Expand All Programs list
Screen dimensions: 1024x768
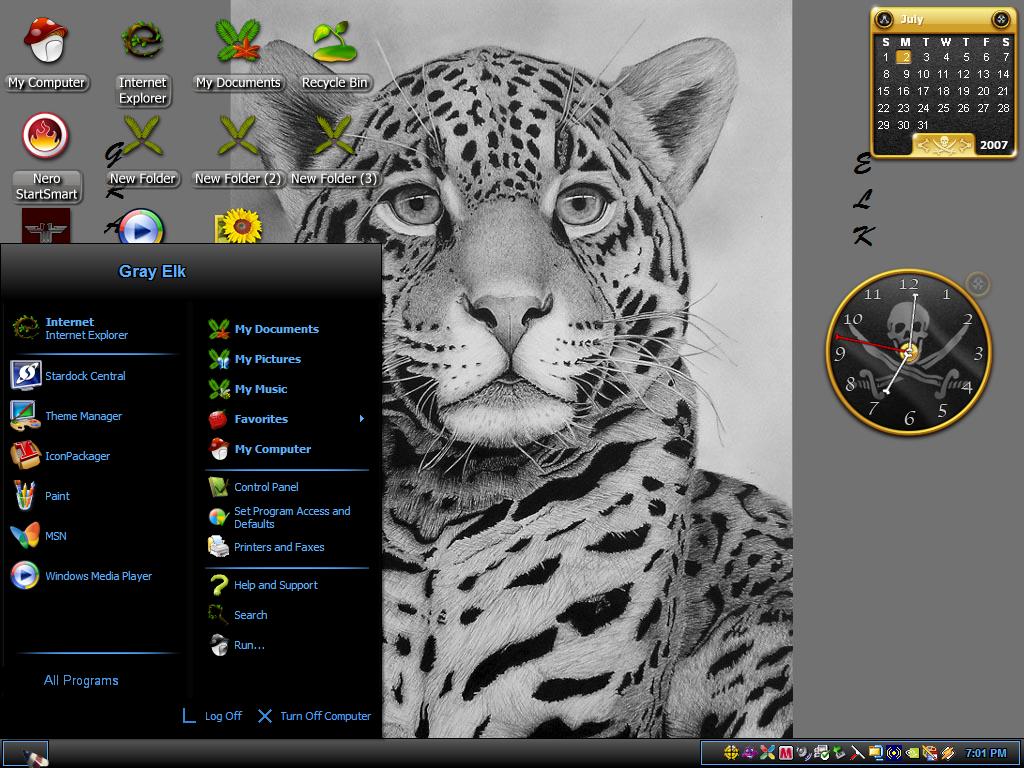(81, 680)
